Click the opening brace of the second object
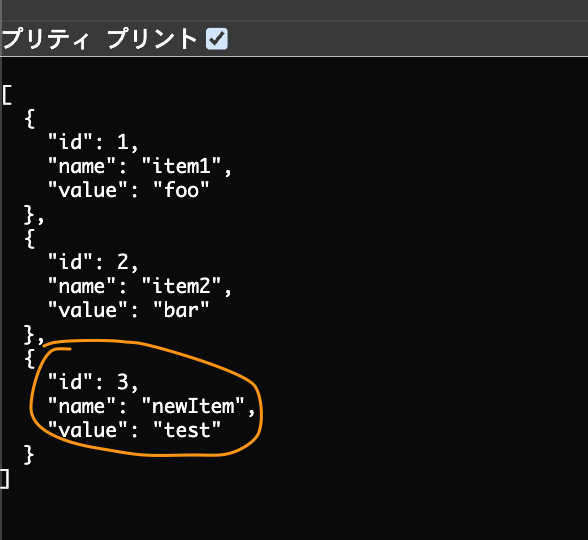Image resolution: width=588 pixels, height=540 pixels. 30,239
